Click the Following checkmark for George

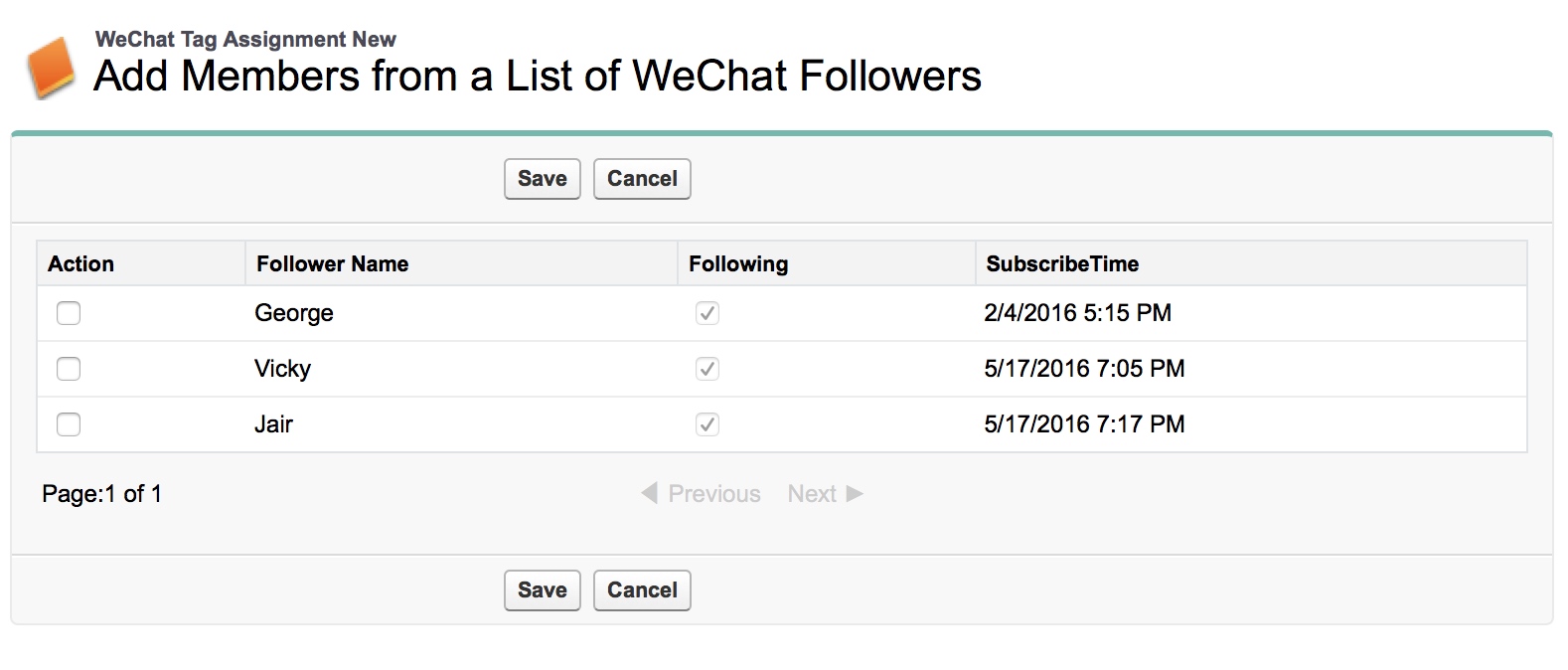point(706,313)
